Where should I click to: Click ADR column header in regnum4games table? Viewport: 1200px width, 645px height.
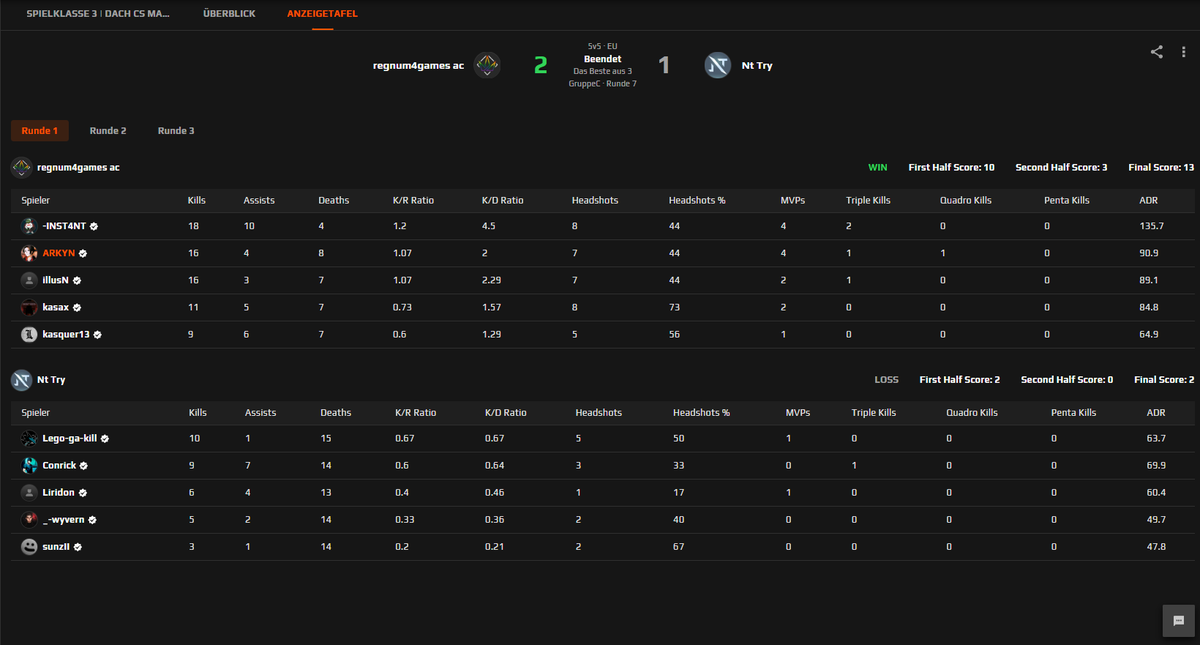(x=1149, y=201)
